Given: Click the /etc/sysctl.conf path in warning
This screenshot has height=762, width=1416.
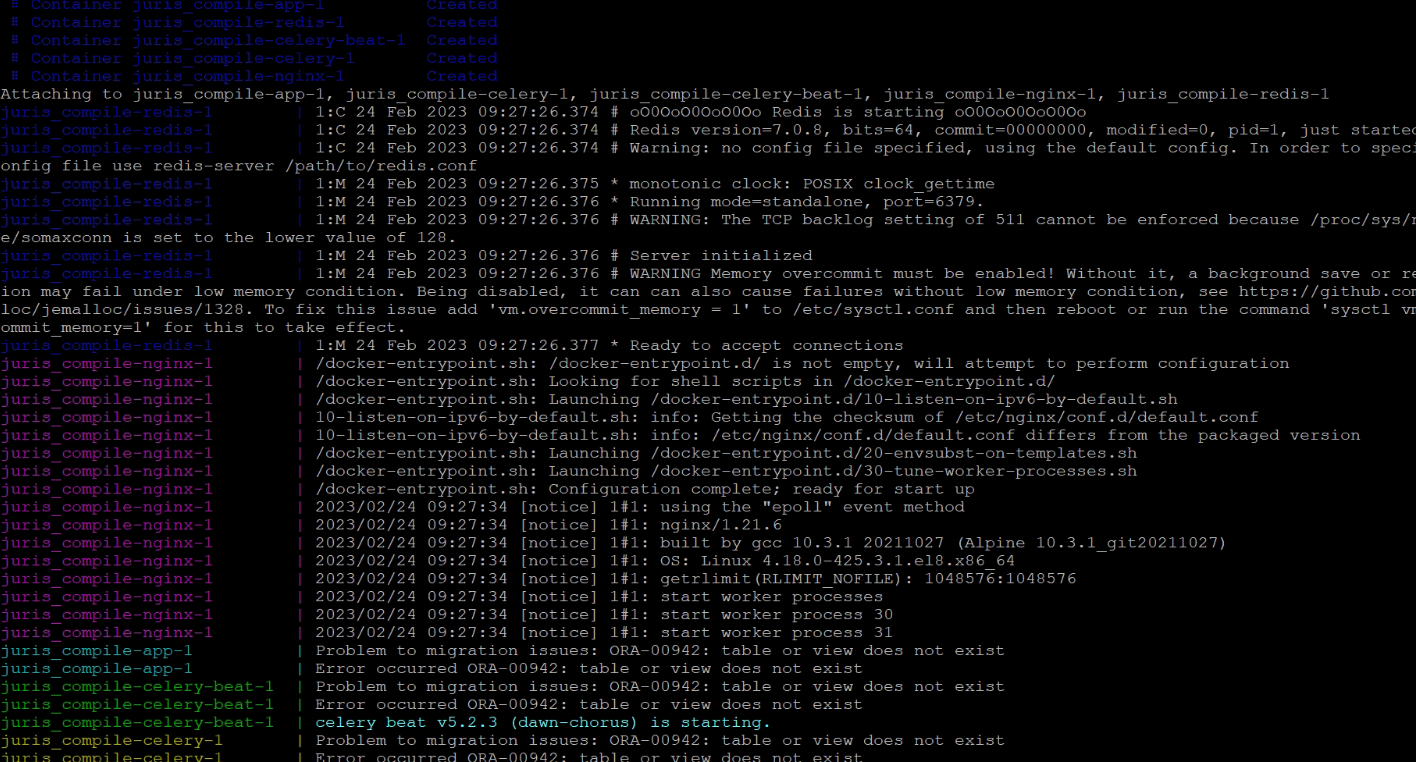Looking at the screenshot, I should click(898, 310).
